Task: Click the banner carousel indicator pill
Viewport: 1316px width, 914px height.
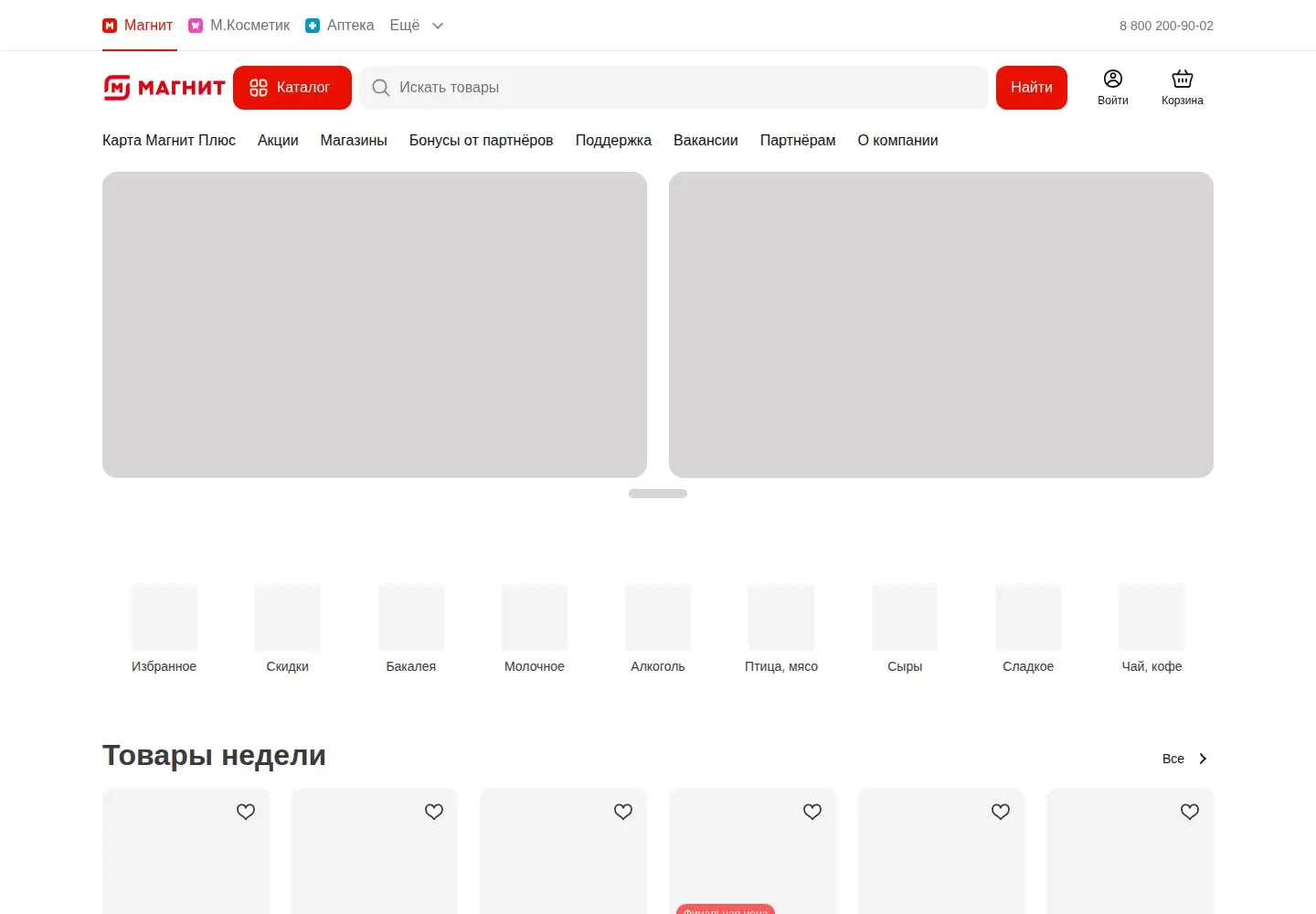Action: pos(658,494)
